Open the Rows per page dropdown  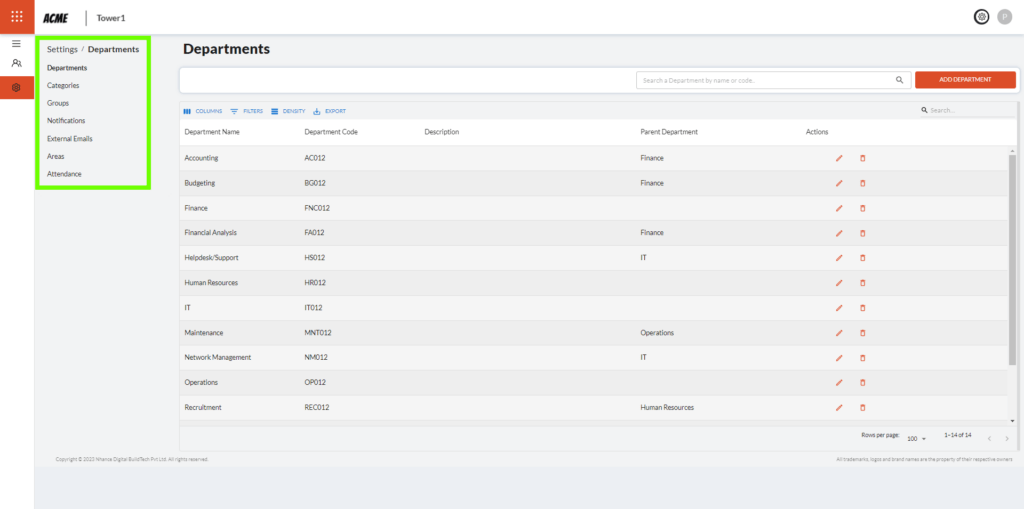916,439
